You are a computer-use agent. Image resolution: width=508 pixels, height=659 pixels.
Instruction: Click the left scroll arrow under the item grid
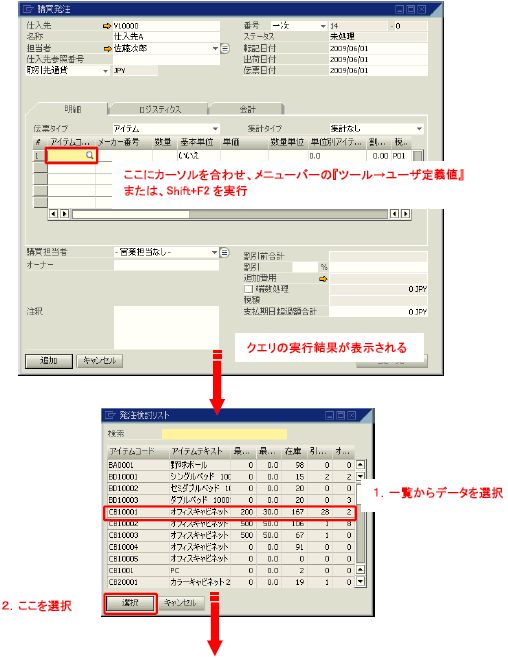tap(53, 214)
